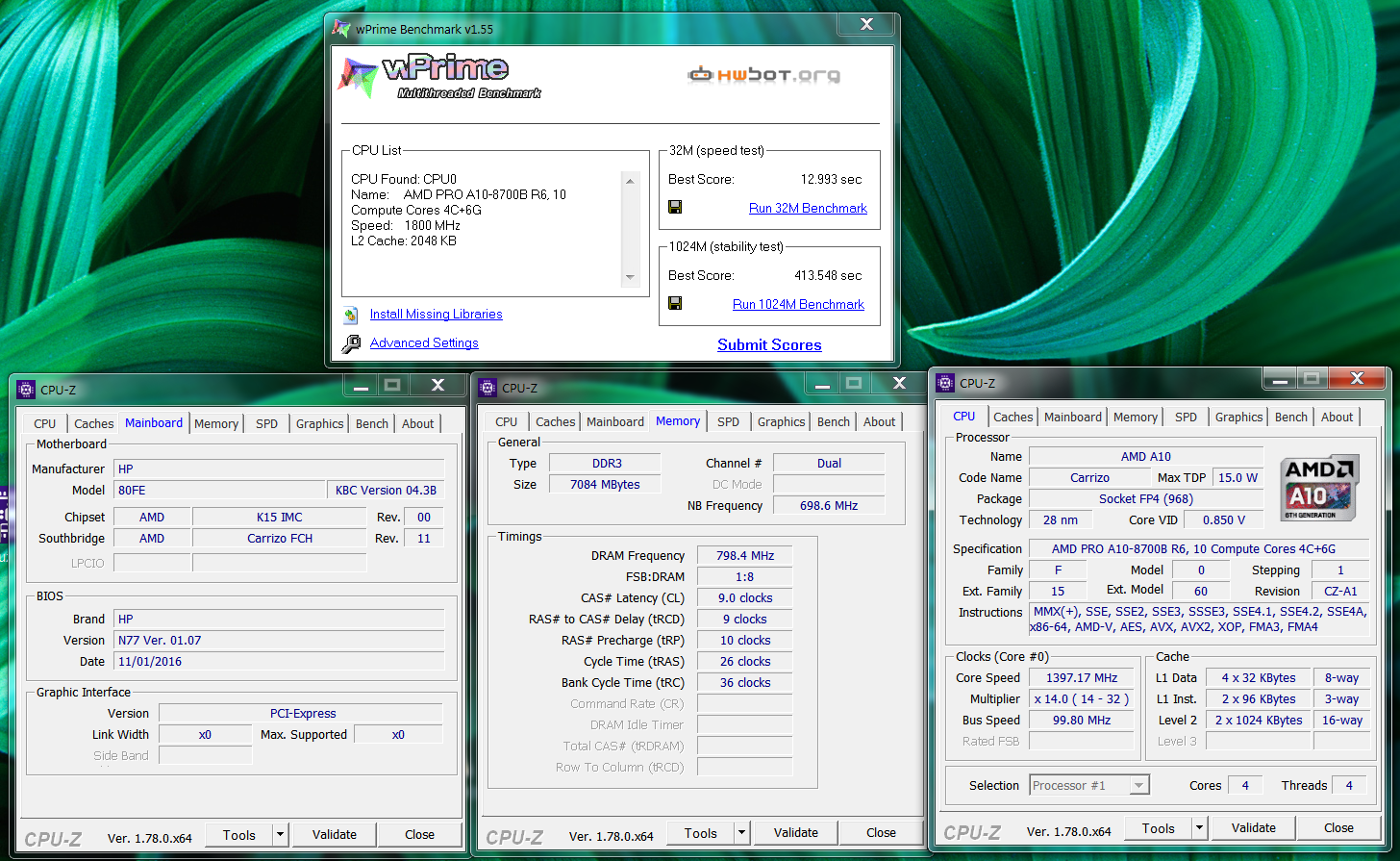This screenshot has width=1400, height=861.
Task: Click the AMD A10 processor logo image
Action: 1318,489
